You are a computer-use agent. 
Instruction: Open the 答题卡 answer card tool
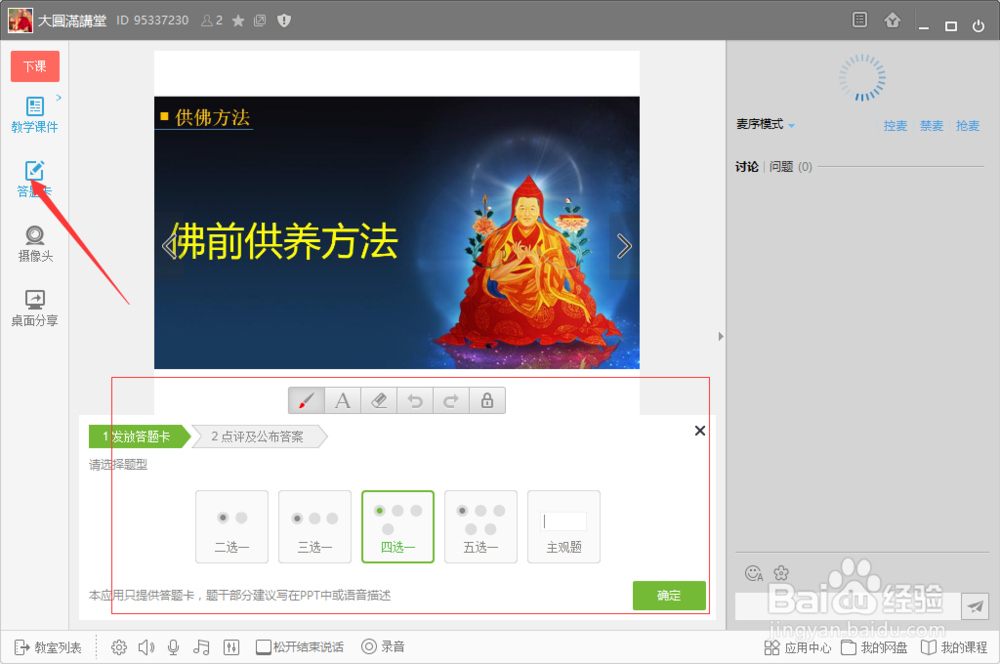point(34,179)
